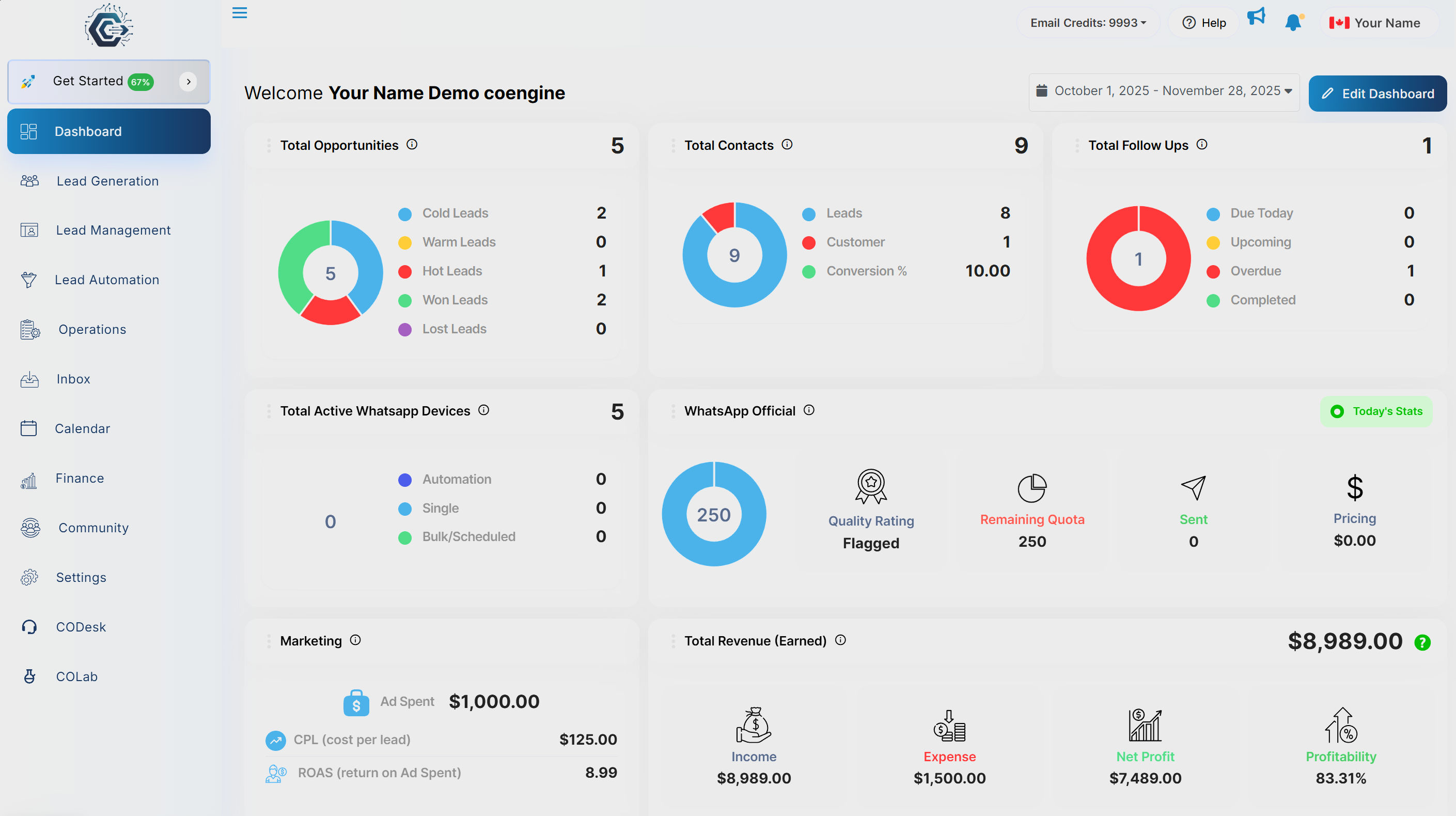View the Total Opportunities info tooltip

pos(412,145)
